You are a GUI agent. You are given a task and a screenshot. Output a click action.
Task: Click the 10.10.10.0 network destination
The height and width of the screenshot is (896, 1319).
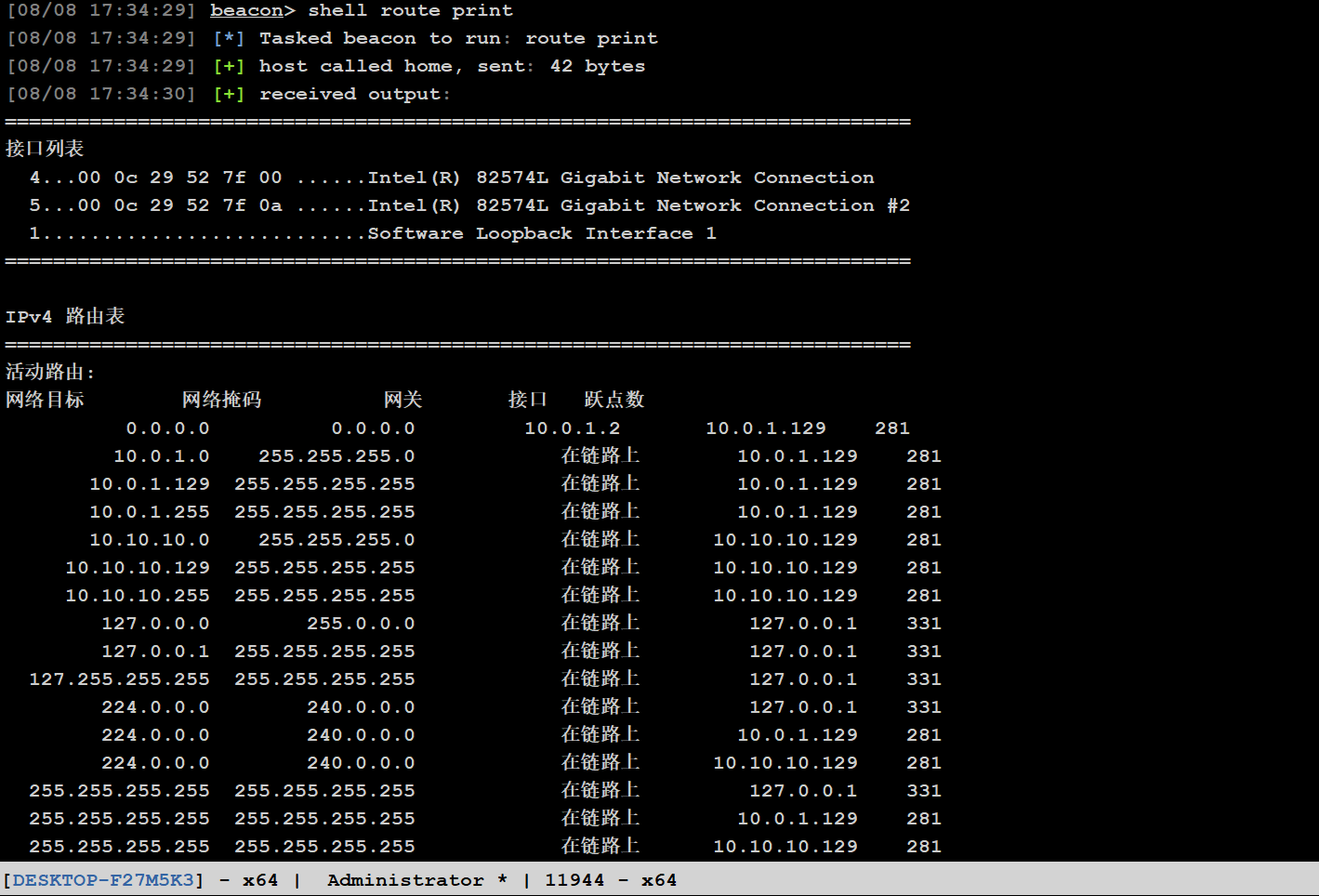coord(149,540)
